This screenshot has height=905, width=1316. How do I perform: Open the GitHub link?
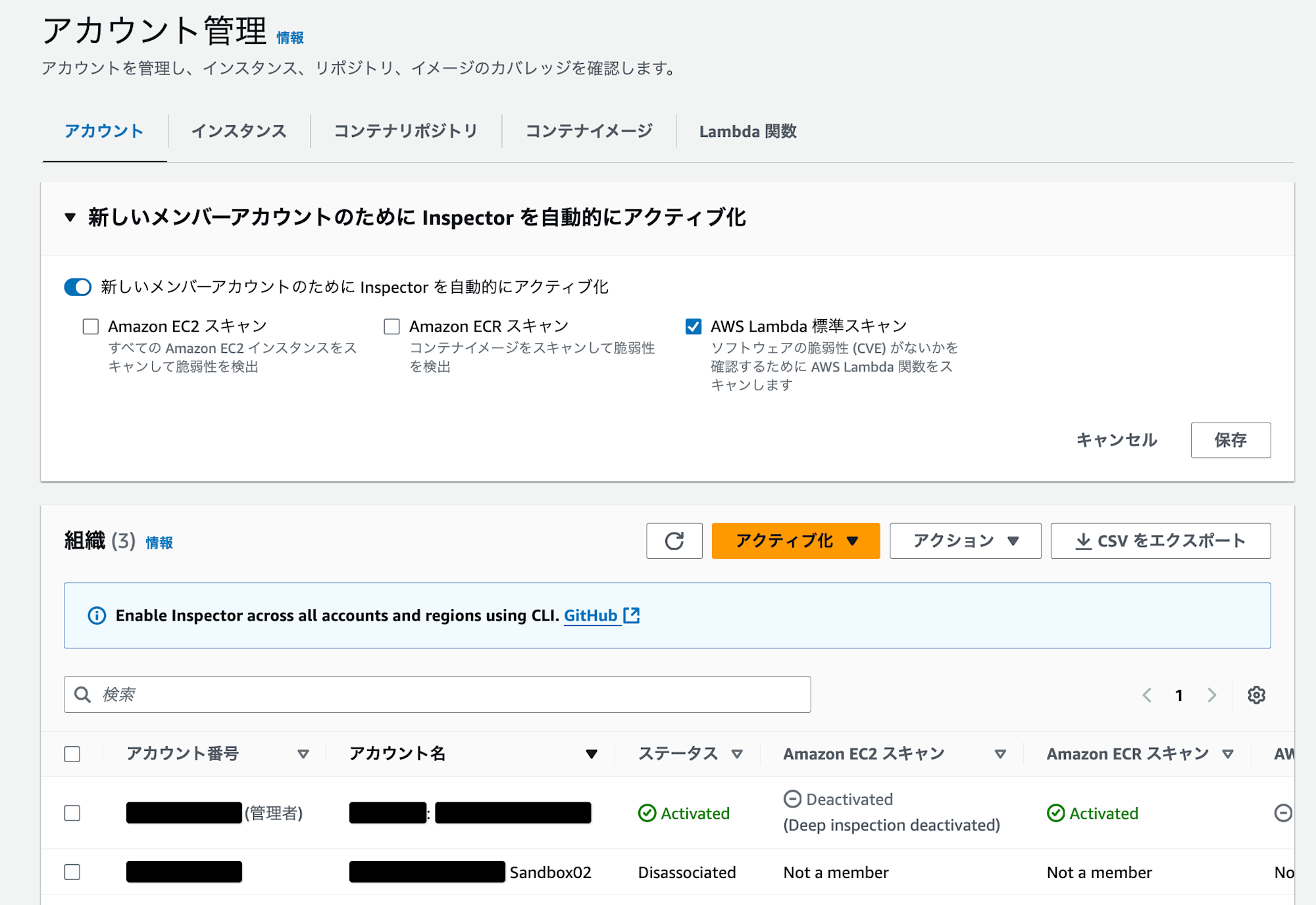[x=590, y=615]
